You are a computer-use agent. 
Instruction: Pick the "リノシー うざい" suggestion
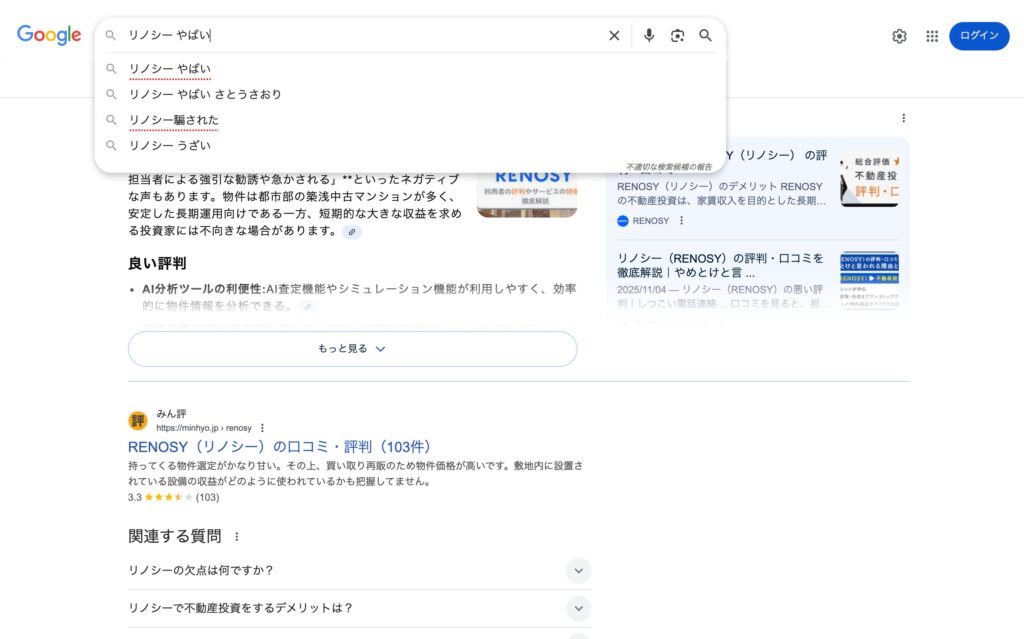click(x=169, y=146)
